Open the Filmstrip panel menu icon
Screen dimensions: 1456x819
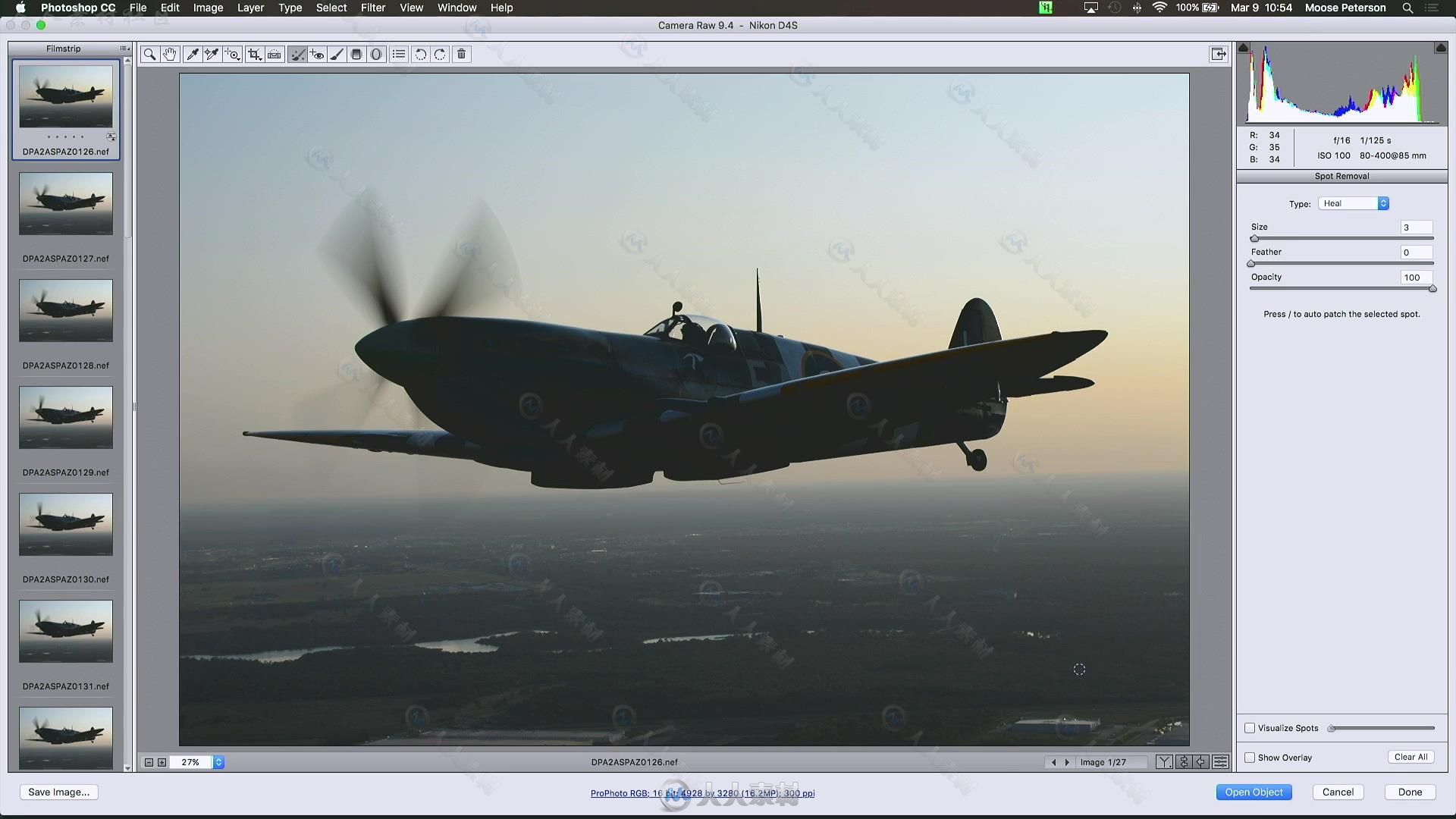[x=124, y=49]
